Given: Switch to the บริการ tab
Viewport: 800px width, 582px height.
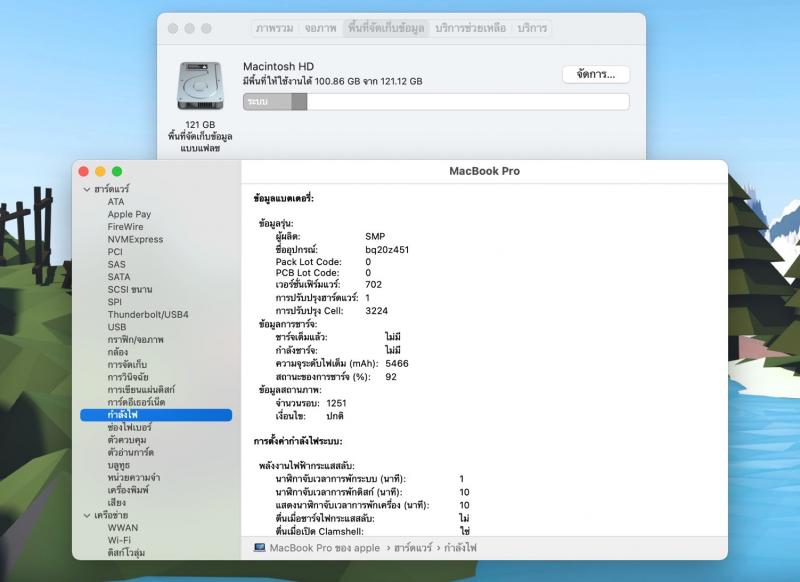Looking at the screenshot, I should pyautogui.click(x=532, y=28).
